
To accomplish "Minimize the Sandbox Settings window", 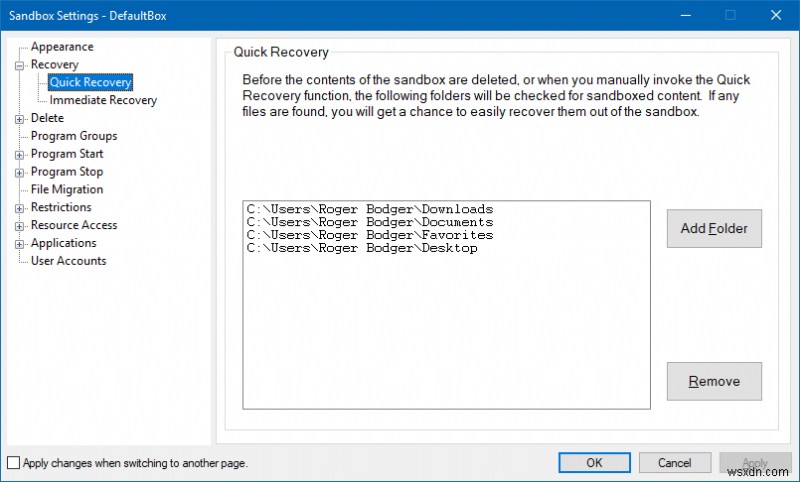I will (686, 15).
